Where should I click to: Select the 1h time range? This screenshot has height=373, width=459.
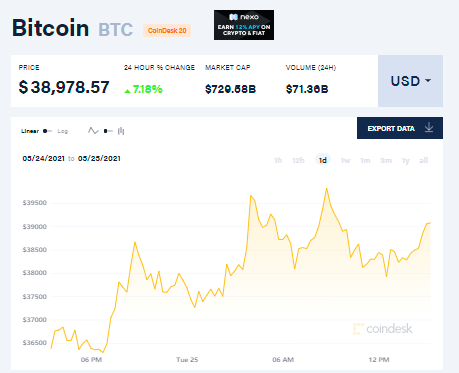(278, 160)
